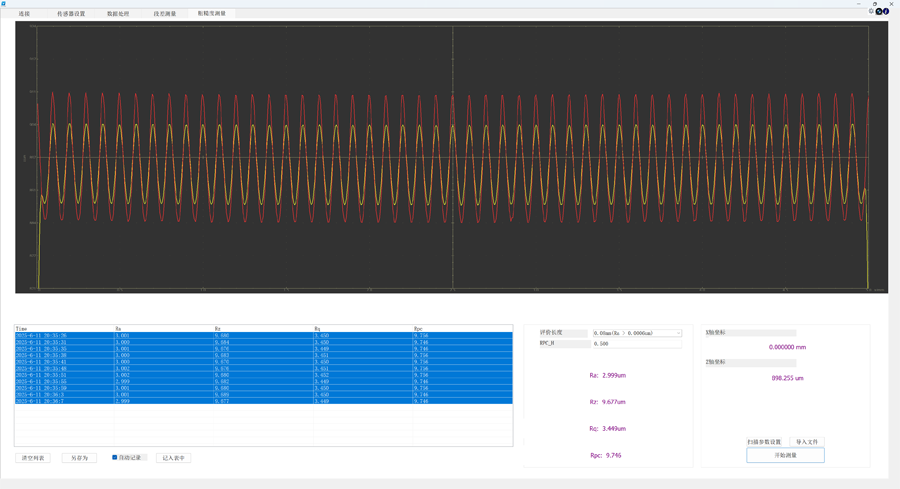Go to the 数据处理 tab

pyautogui.click(x=118, y=14)
